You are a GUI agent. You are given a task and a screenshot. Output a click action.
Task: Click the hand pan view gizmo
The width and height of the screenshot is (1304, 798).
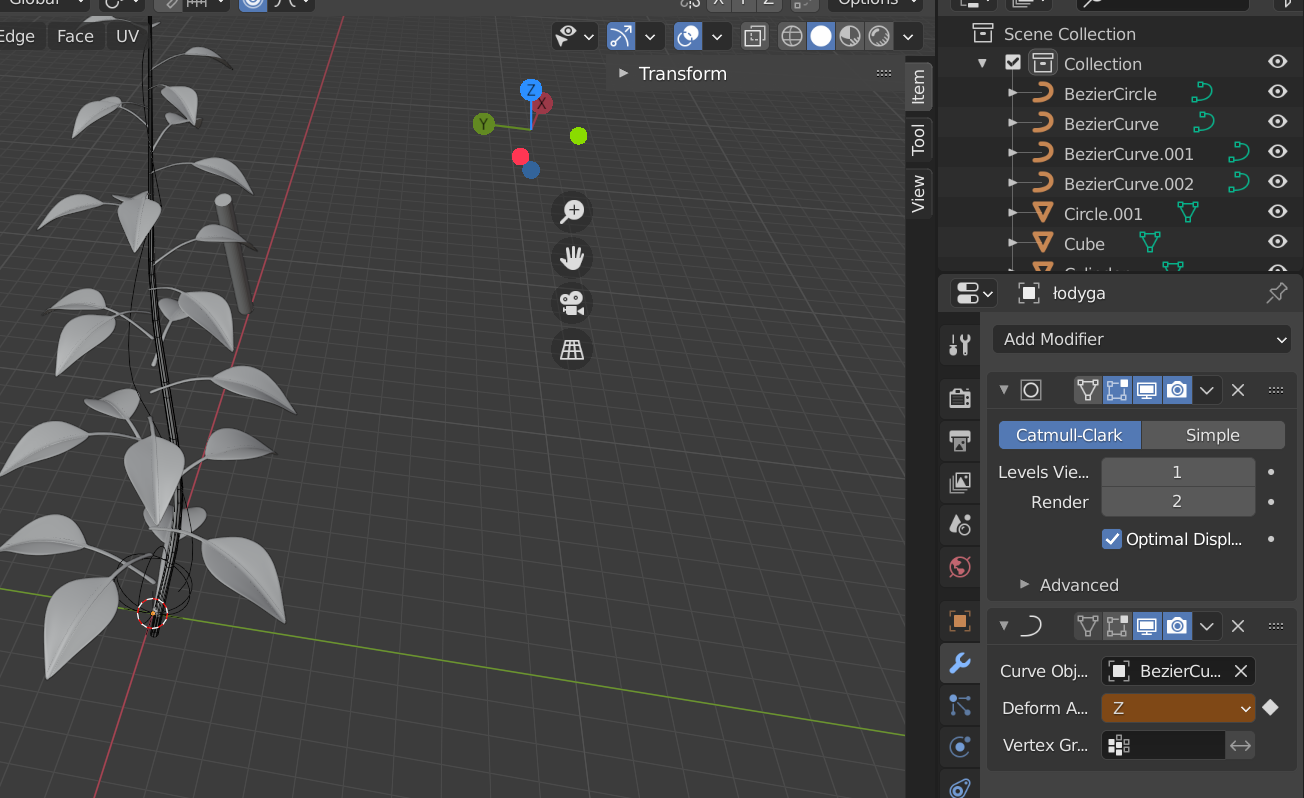click(x=572, y=258)
